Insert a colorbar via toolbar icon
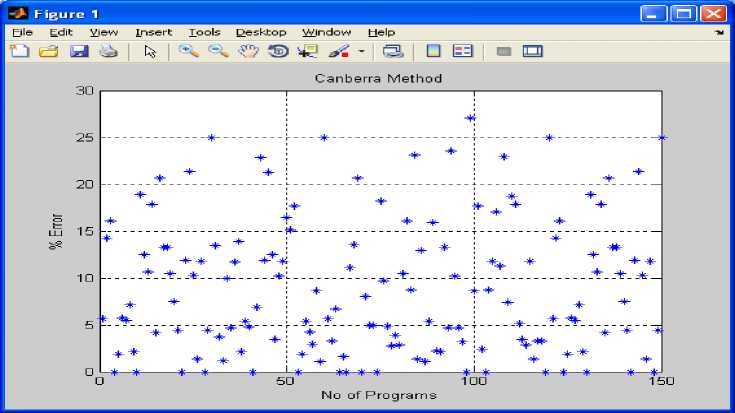 point(434,51)
